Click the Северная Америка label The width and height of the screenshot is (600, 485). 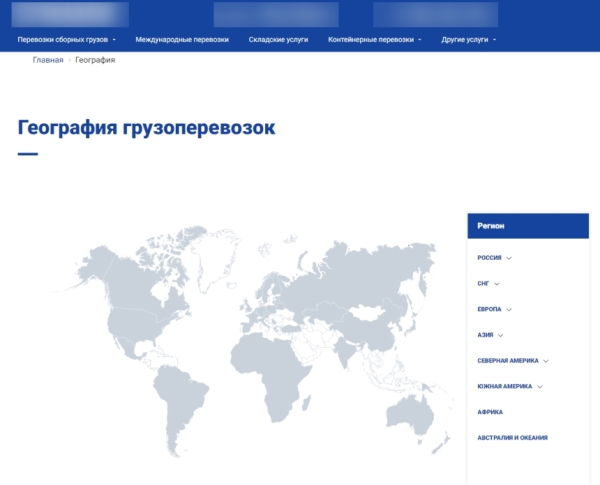tap(508, 360)
